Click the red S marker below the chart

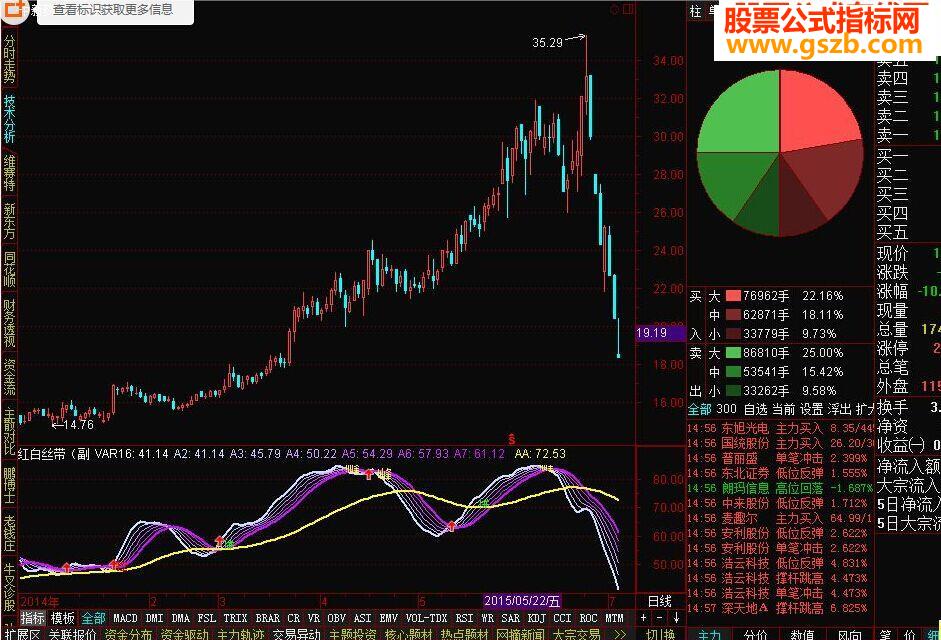pos(511,439)
